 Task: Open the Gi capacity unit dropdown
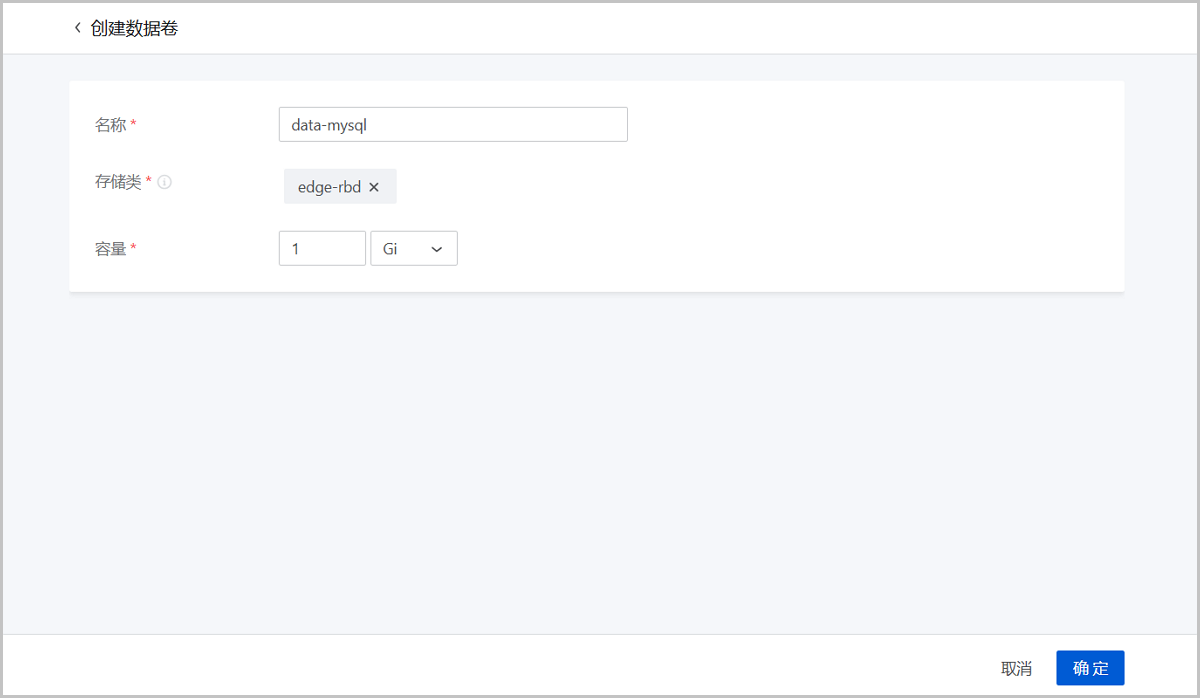click(x=414, y=249)
